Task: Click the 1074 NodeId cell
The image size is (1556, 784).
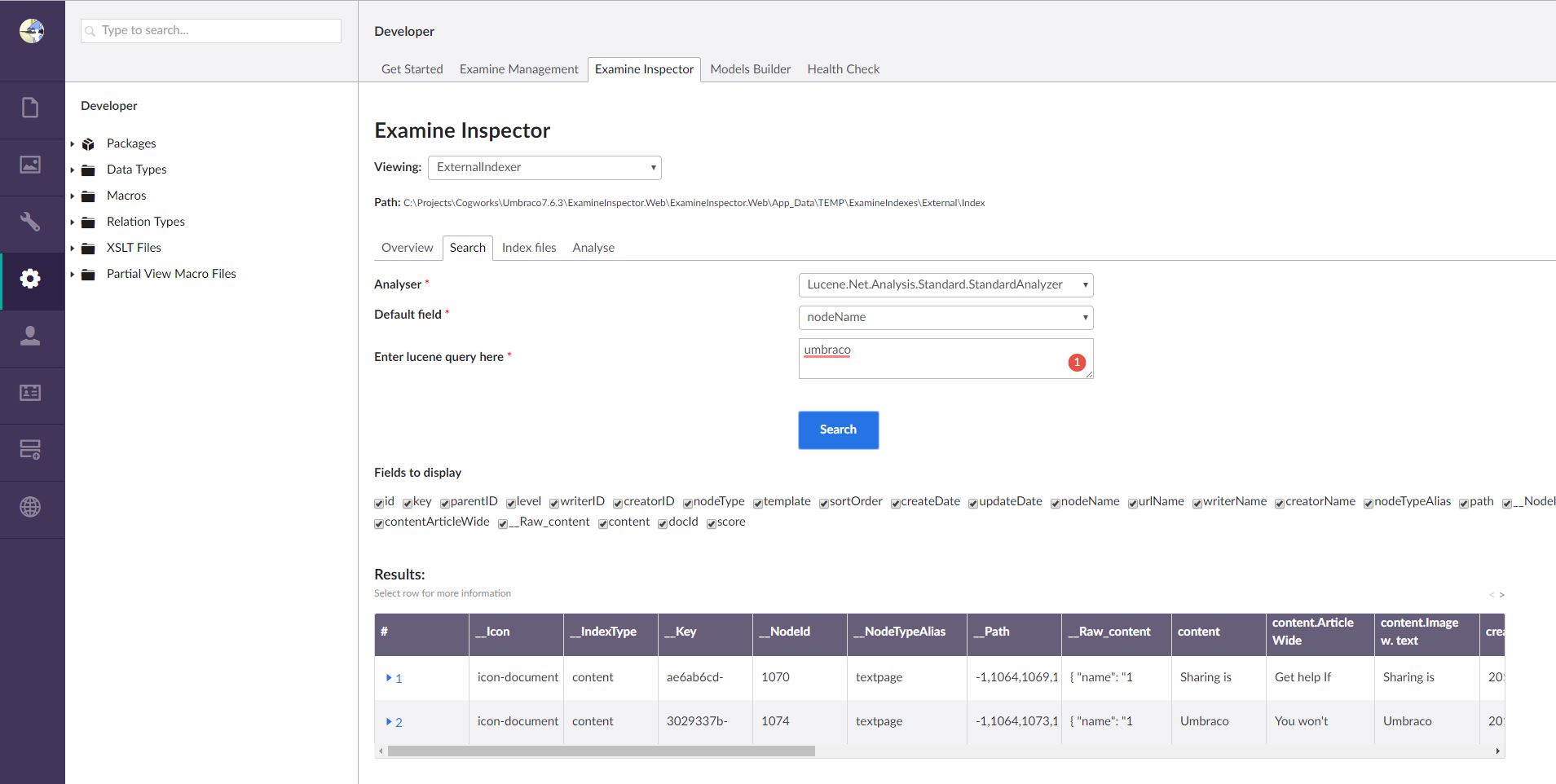Action: [x=800, y=721]
